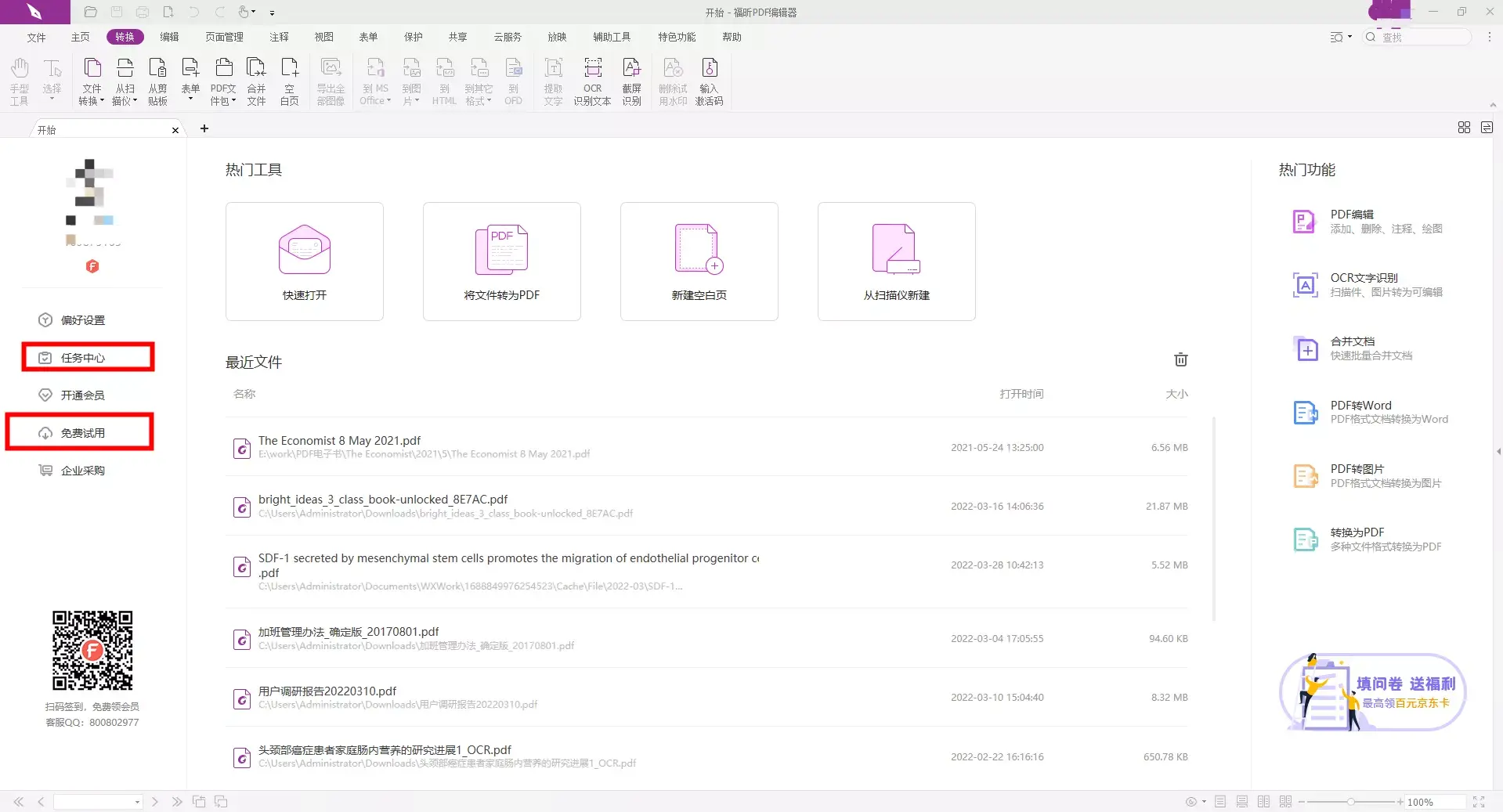Image resolution: width=1503 pixels, height=812 pixels.
Task: Switch to the Comment (注释) tab
Action: (x=279, y=37)
